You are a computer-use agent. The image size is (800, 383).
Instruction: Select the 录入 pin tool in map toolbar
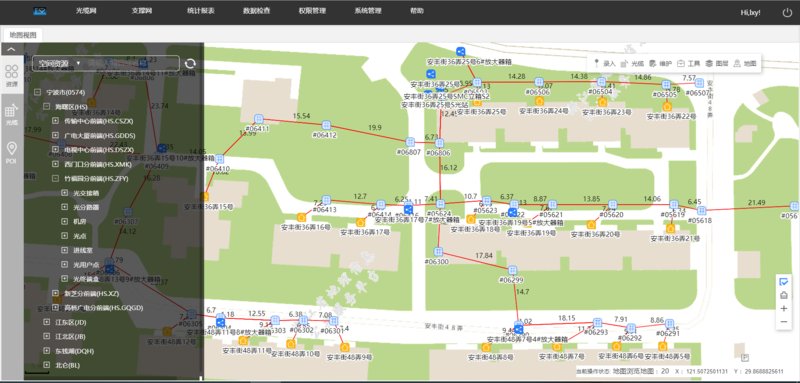click(605, 64)
